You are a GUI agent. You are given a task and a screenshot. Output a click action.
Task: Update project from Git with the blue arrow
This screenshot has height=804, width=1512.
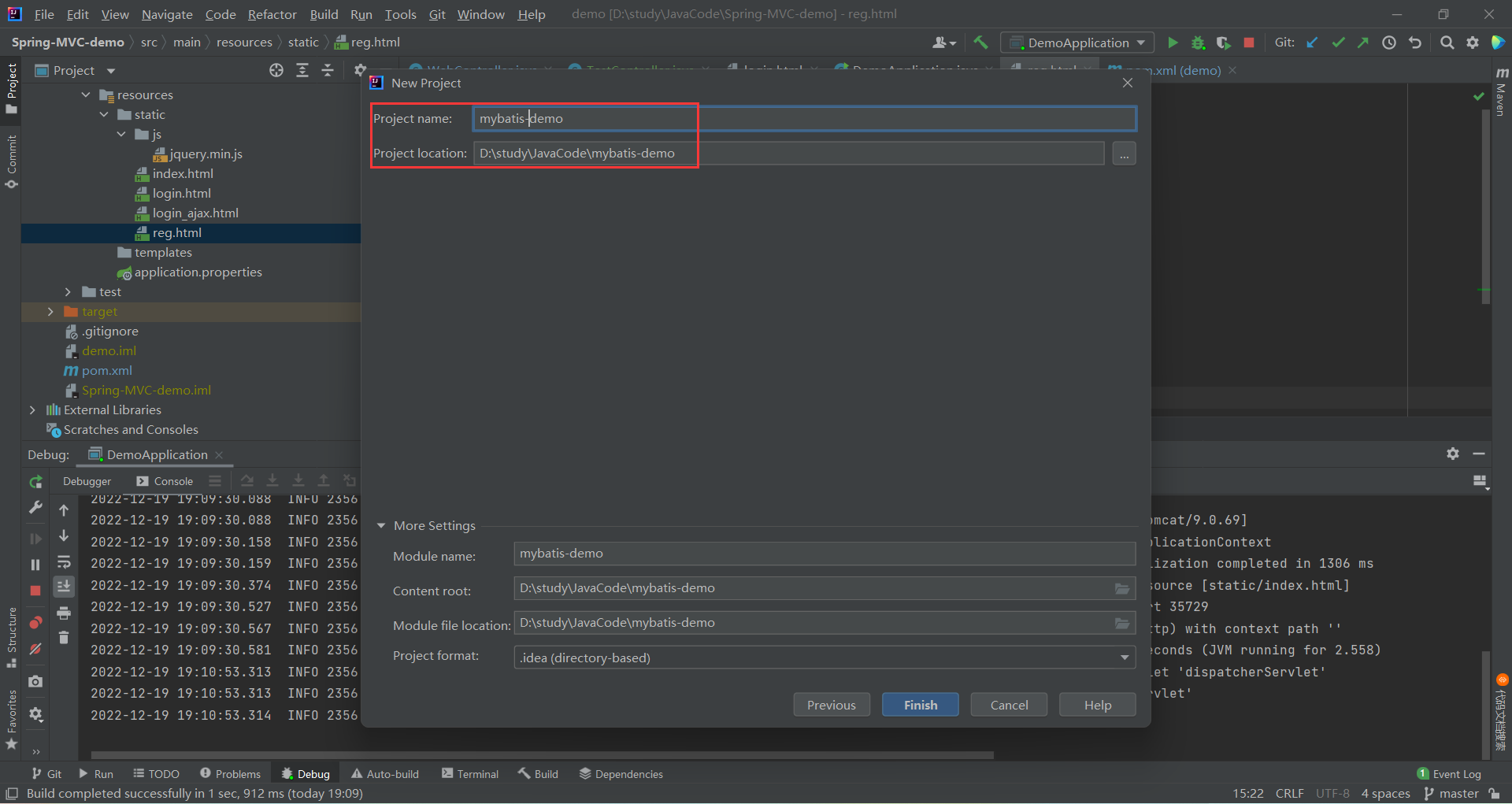point(1312,43)
